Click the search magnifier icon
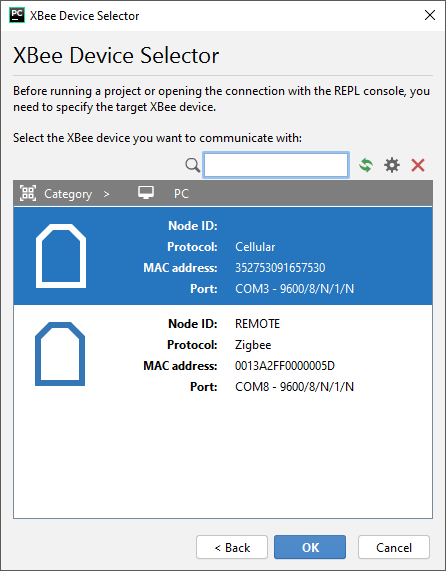The image size is (446, 571). coord(192,165)
